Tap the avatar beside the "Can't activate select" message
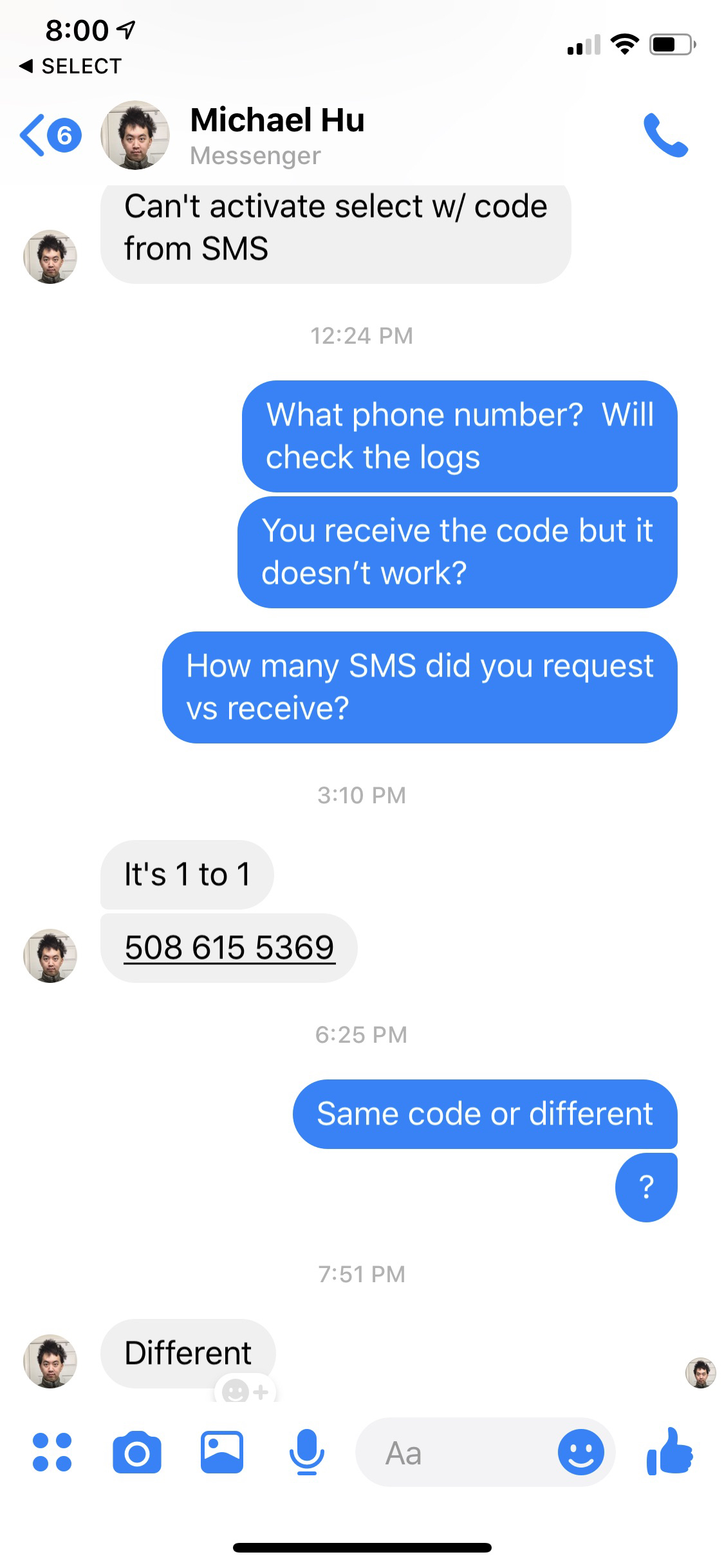 tap(50, 256)
